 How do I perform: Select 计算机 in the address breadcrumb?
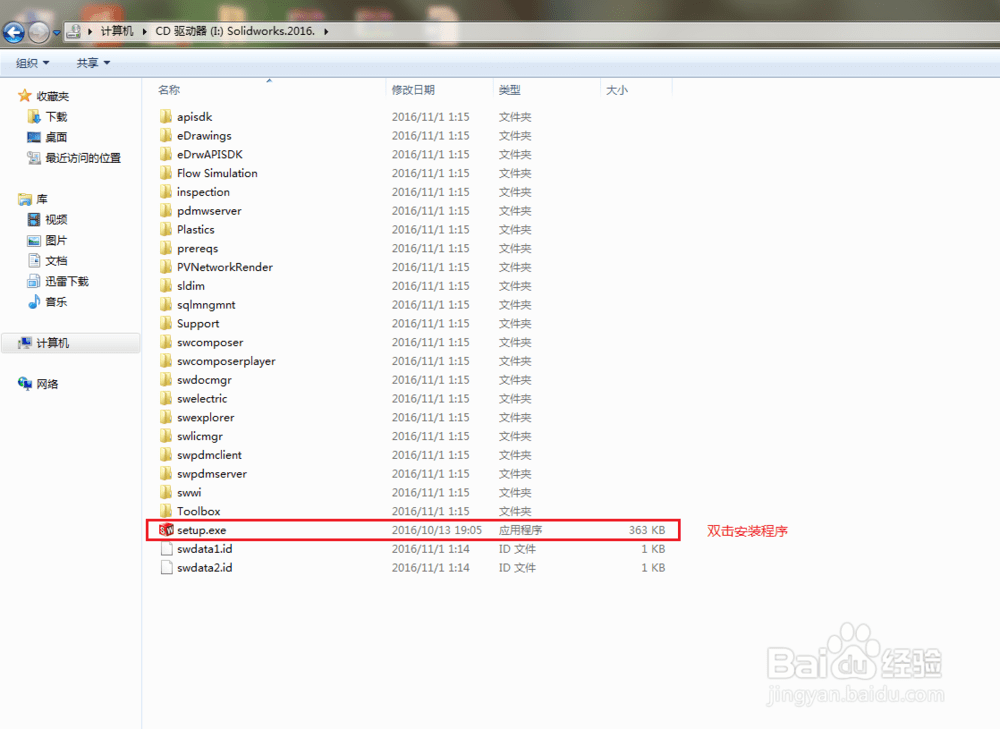[117, 31]
